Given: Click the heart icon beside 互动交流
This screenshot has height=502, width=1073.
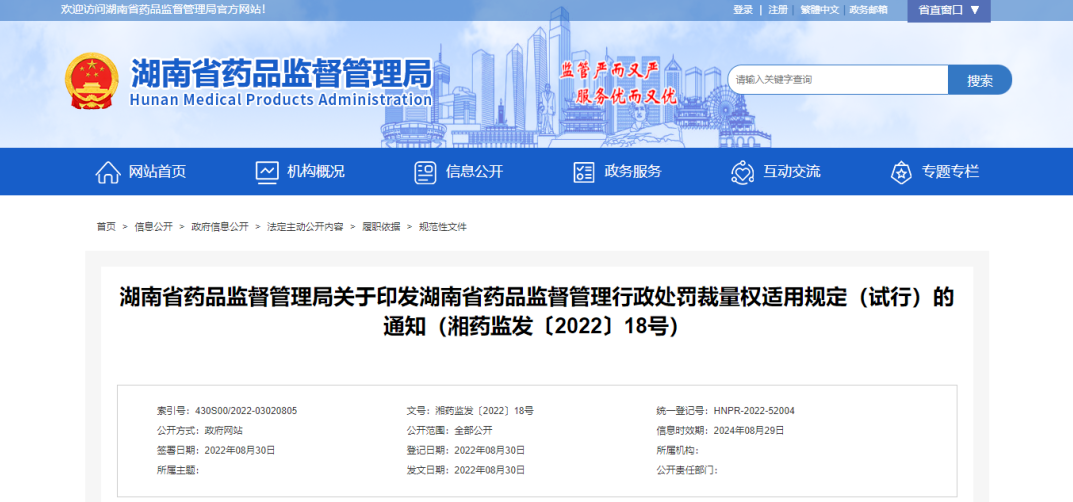Looking at the screenshot, I should click(742, 172).
